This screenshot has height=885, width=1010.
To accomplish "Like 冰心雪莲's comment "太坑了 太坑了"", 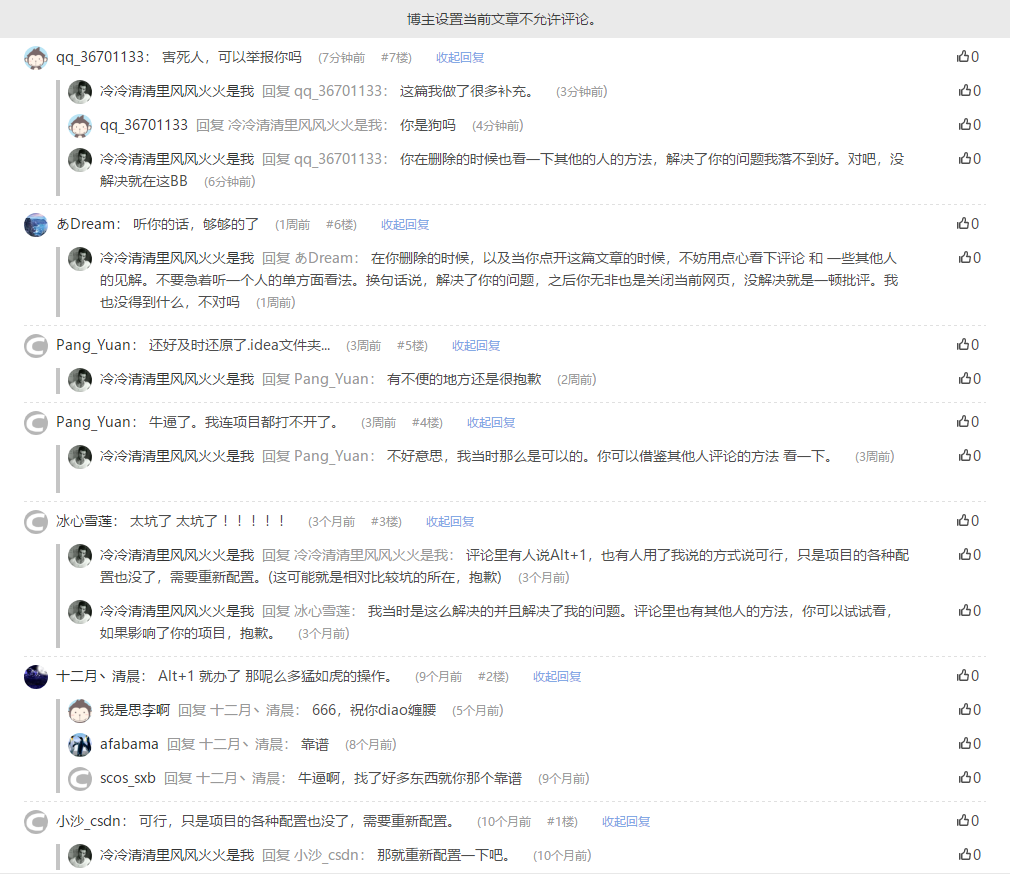I will click(967, 520).
